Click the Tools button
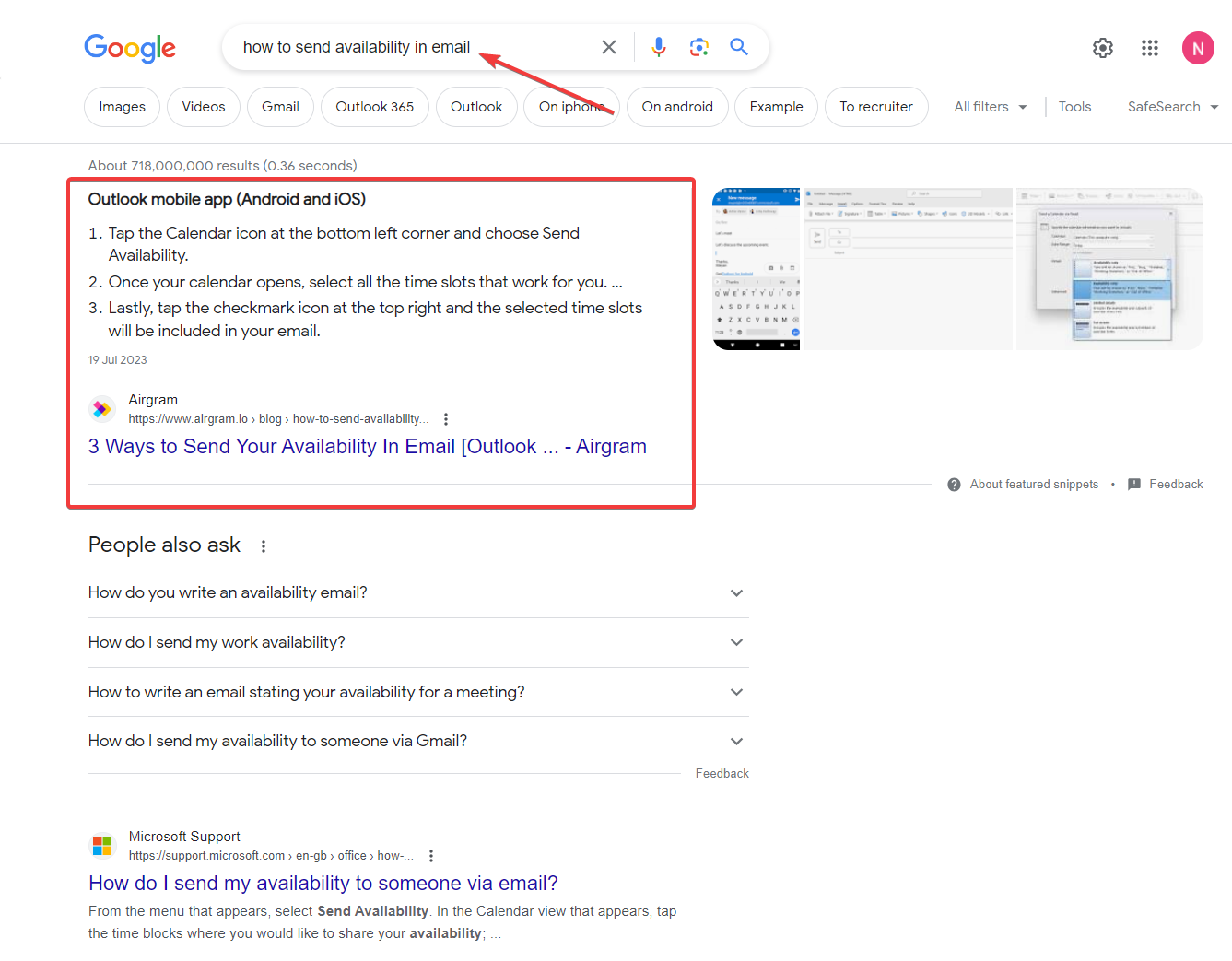1232x961 pixels. (x=1074, y=107)
